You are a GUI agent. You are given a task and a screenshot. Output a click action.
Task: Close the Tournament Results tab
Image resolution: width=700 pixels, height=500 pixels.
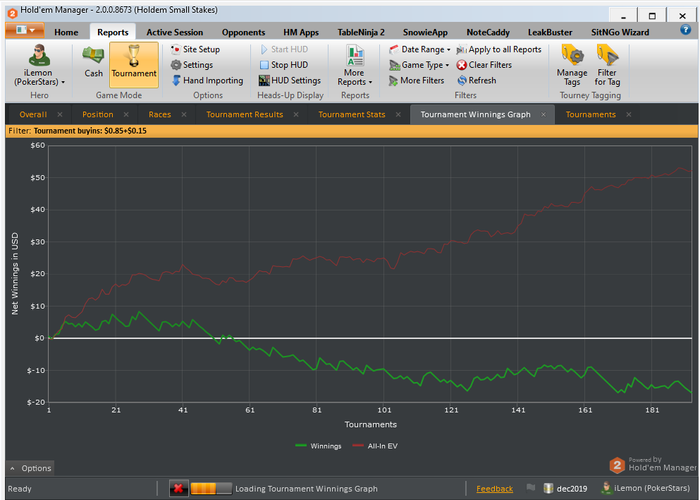[x=296, y=115]
